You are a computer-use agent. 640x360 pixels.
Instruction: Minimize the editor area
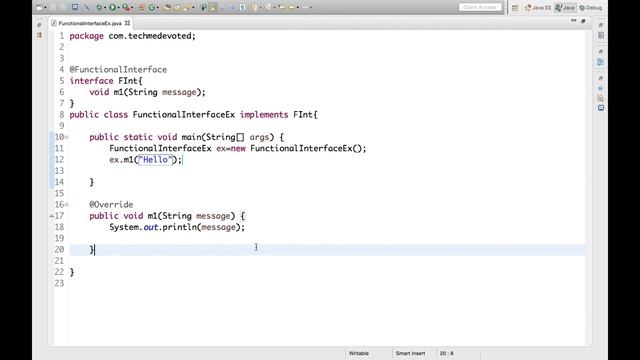[x=573, y=21]
